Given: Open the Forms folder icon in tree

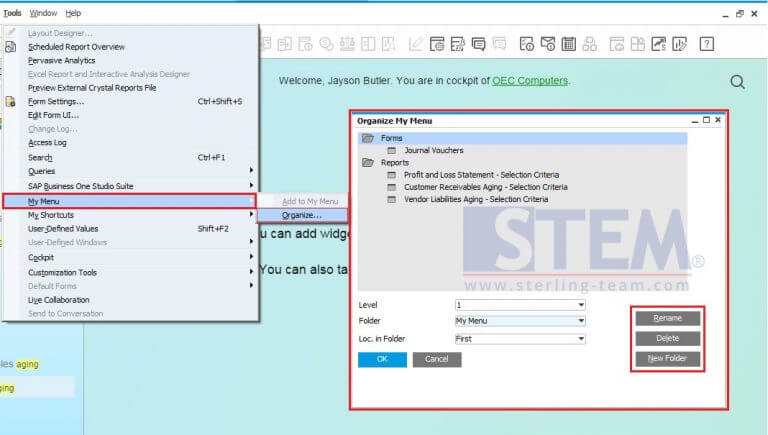Looking at the screenshot, I should 366,138.
